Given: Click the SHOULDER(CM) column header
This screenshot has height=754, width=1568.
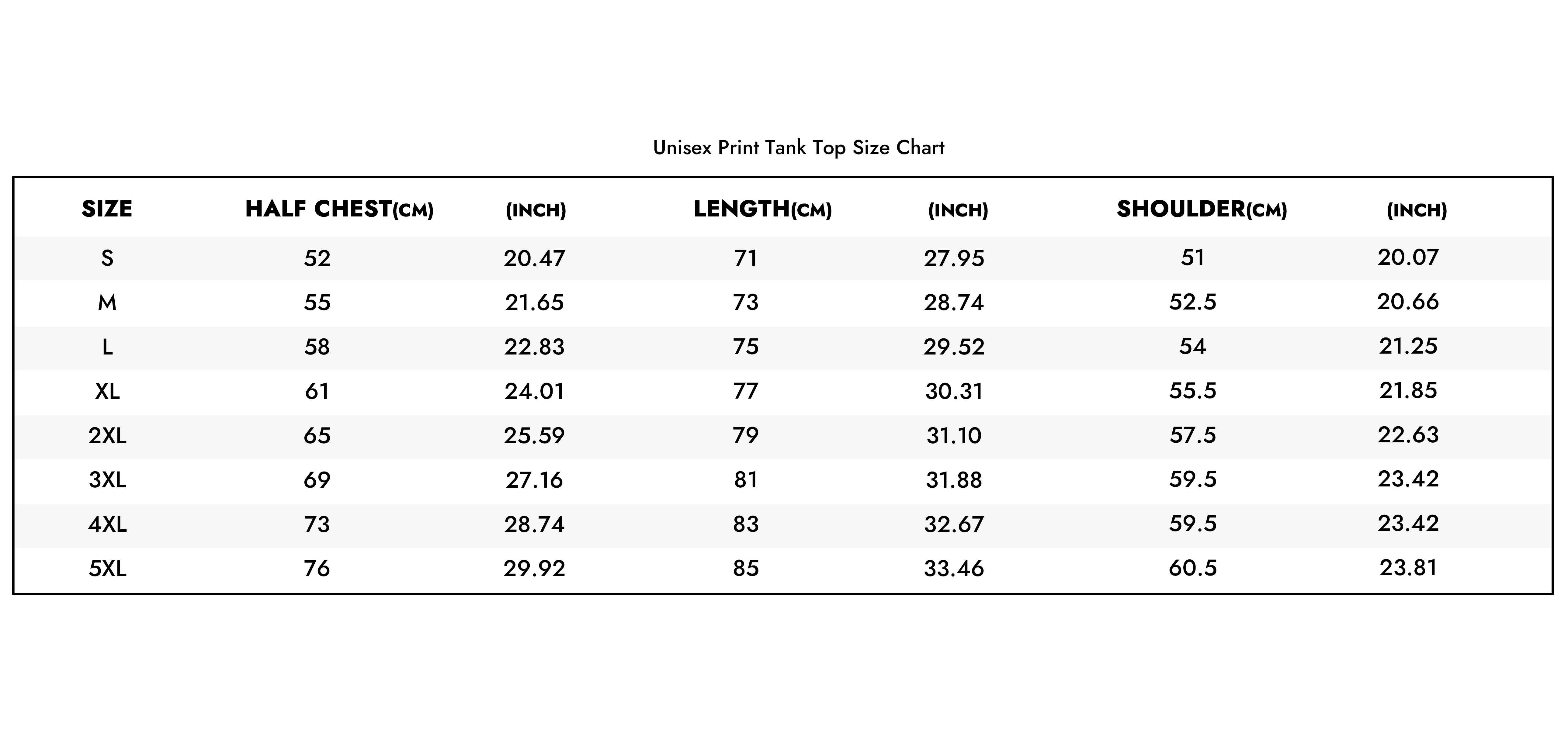Looking at the screenshot, I should coord(1202,209).
